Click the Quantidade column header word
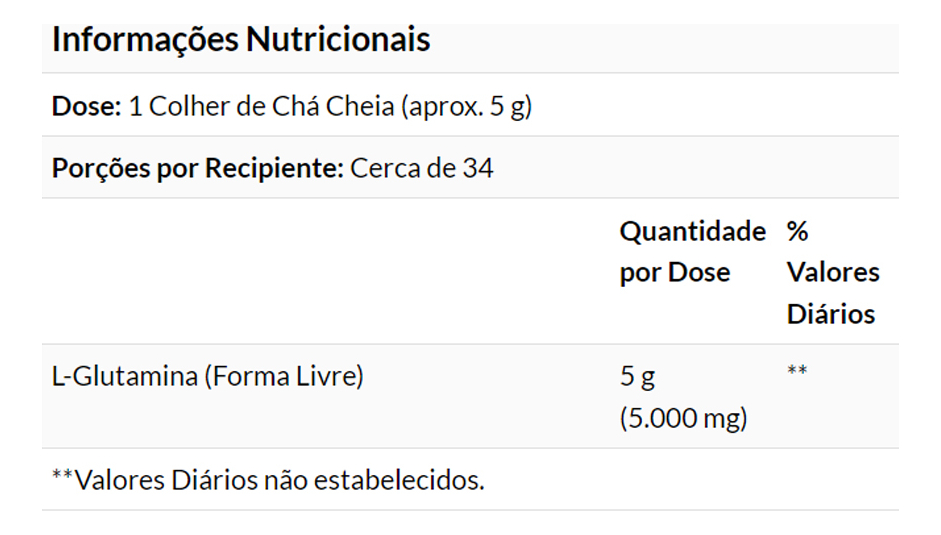The image size is (941, 535). [692, 232]
